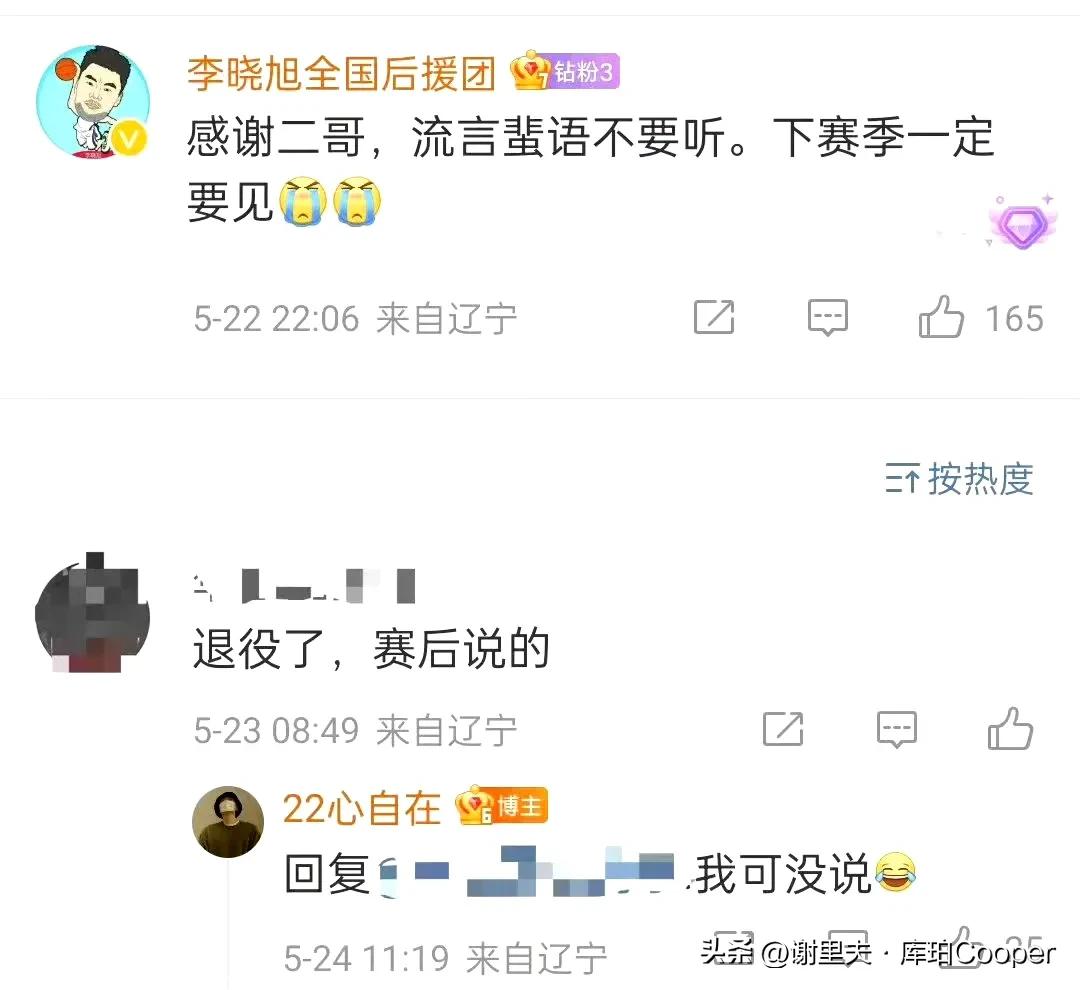This screenshot has width=1080, height=990.
Task: Open the 李晓旭全国后援团 profile name
Action: (x=342, y=73)
